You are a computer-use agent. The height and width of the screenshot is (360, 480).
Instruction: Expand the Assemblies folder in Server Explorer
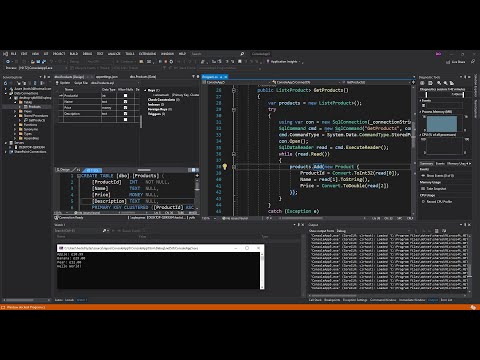point(15,138)
